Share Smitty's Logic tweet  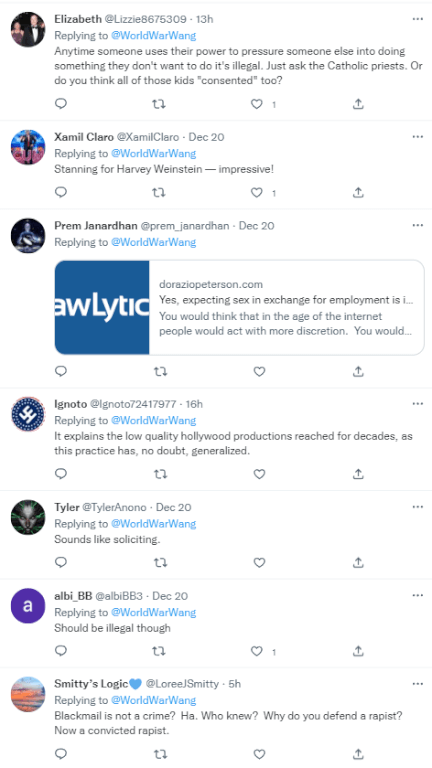click(358, 753)
